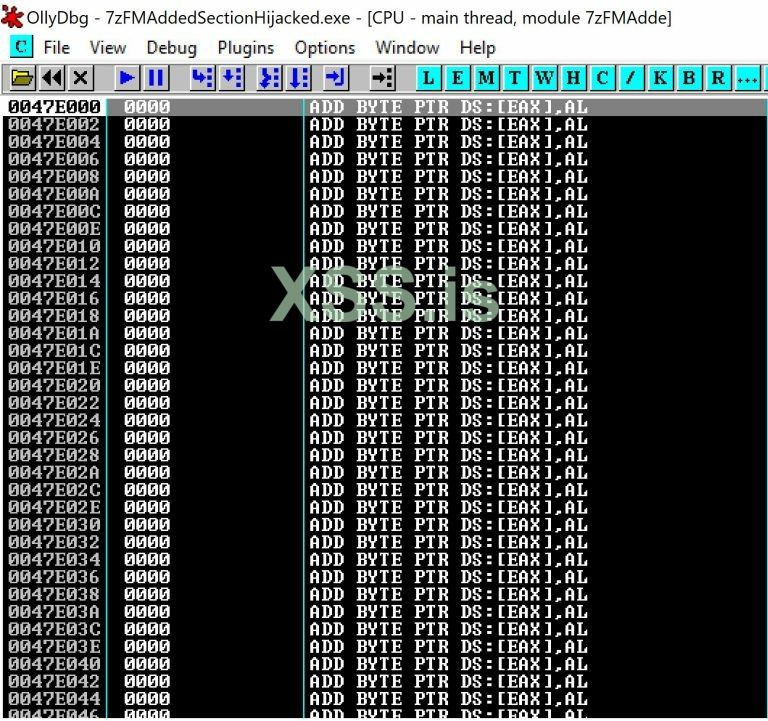The width and height of the screenshot is (768, 721).
Task: Click the Go to address arrow icon
Action: coord(382,78)
